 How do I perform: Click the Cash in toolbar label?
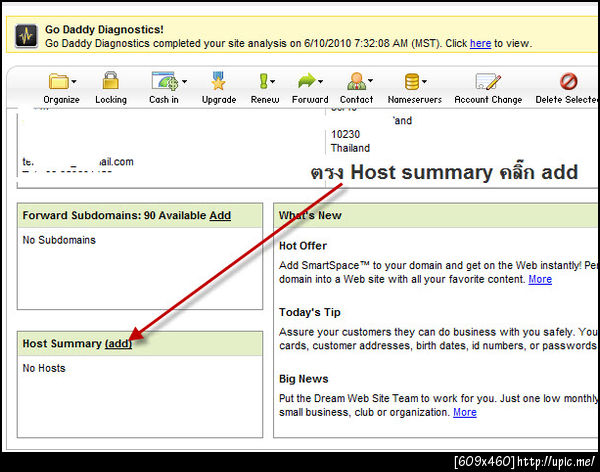pyautogui.click(x=164, y=100)
